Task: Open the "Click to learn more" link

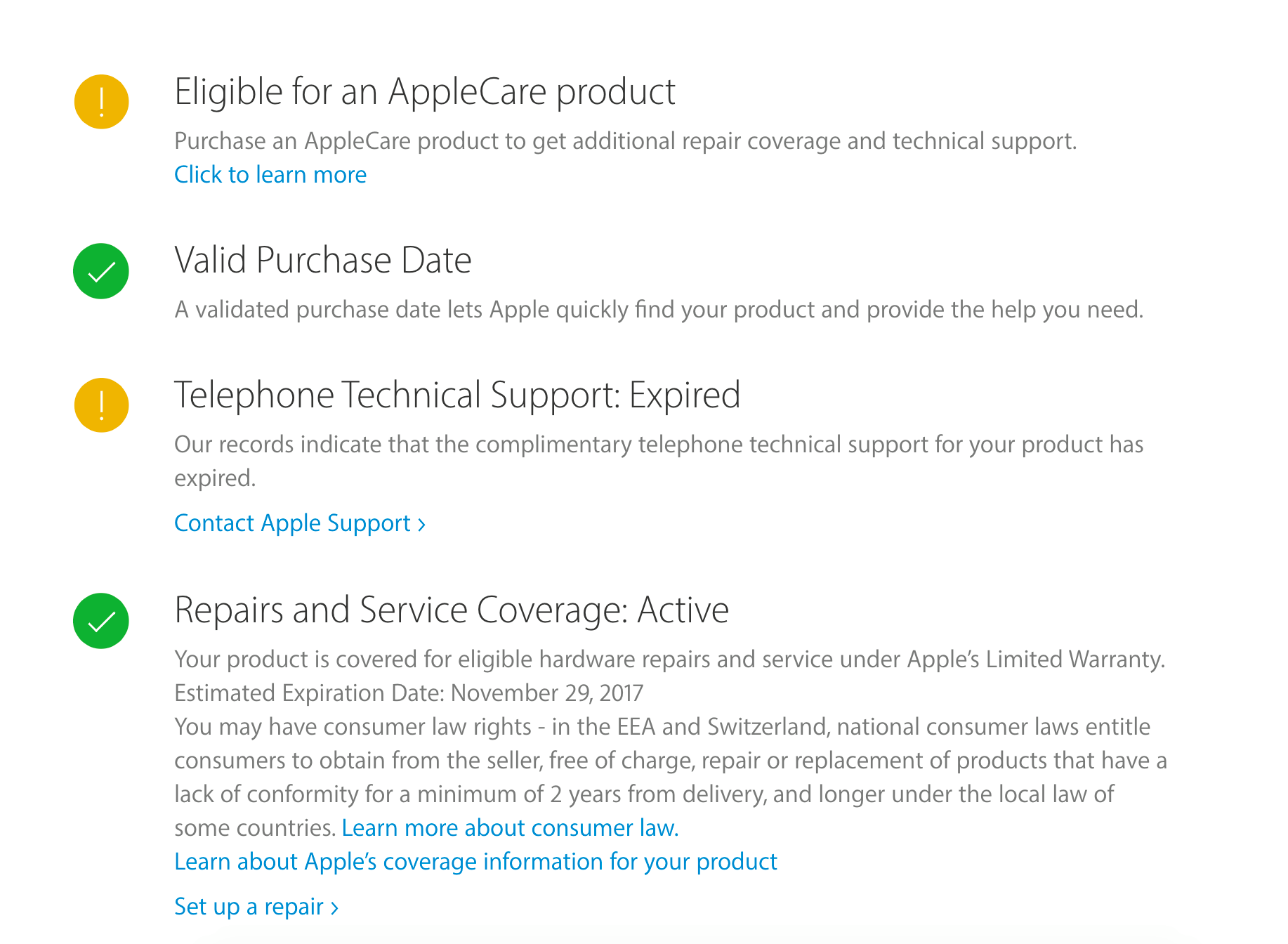Action: click(270, 175)
